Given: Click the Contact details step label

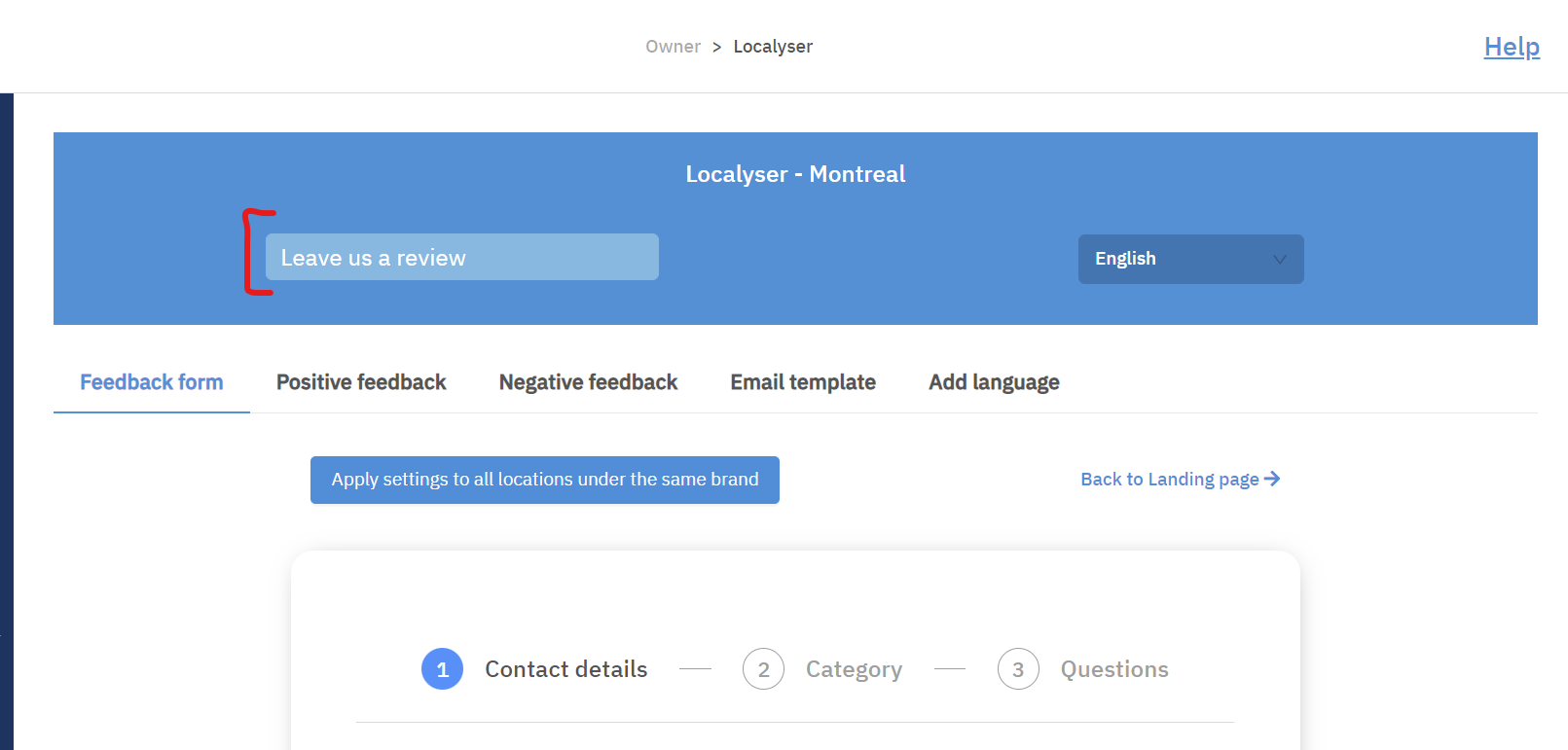Looking at the screenshot, I should coord(565,669).
